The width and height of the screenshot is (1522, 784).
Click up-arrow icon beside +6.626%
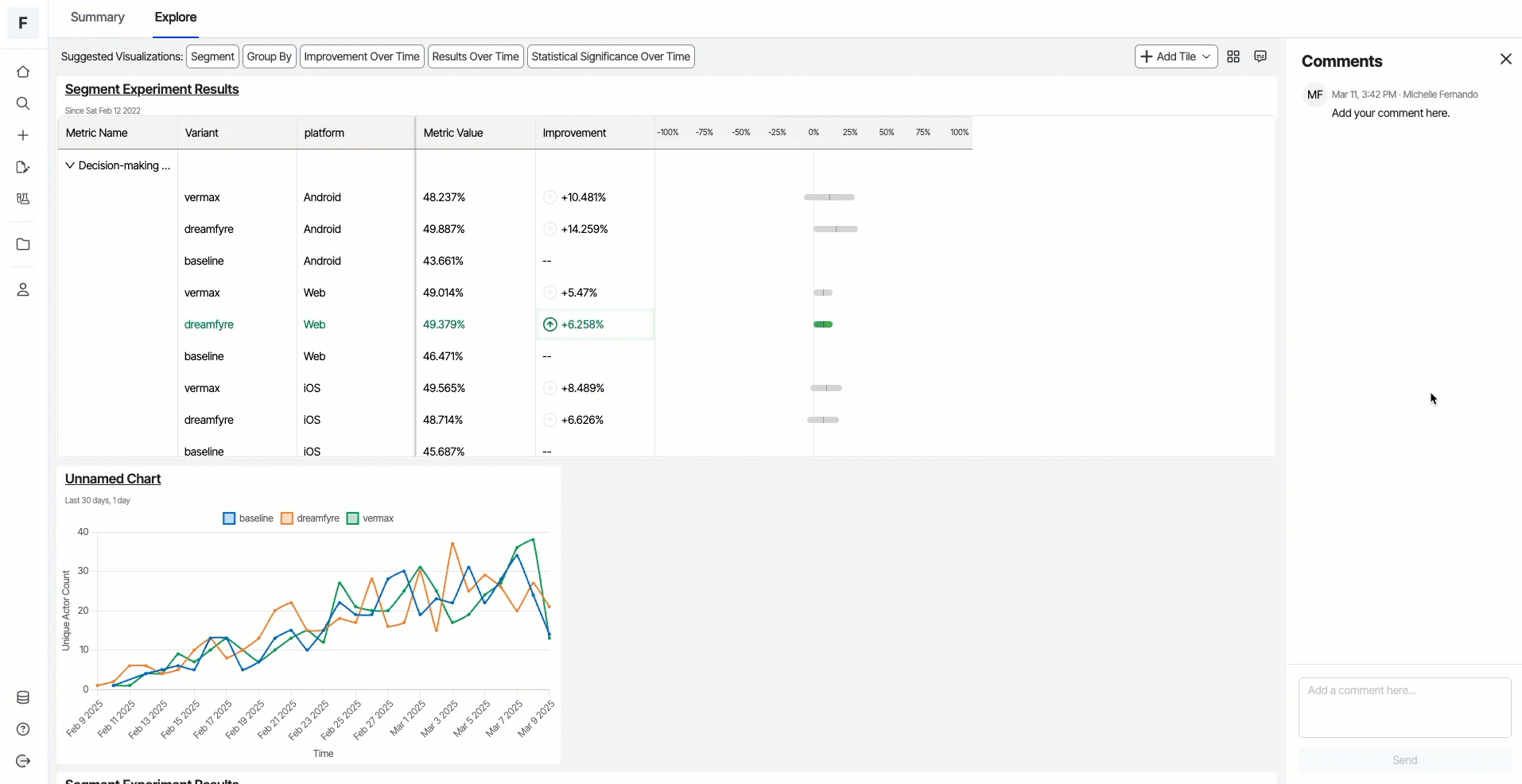549,420
